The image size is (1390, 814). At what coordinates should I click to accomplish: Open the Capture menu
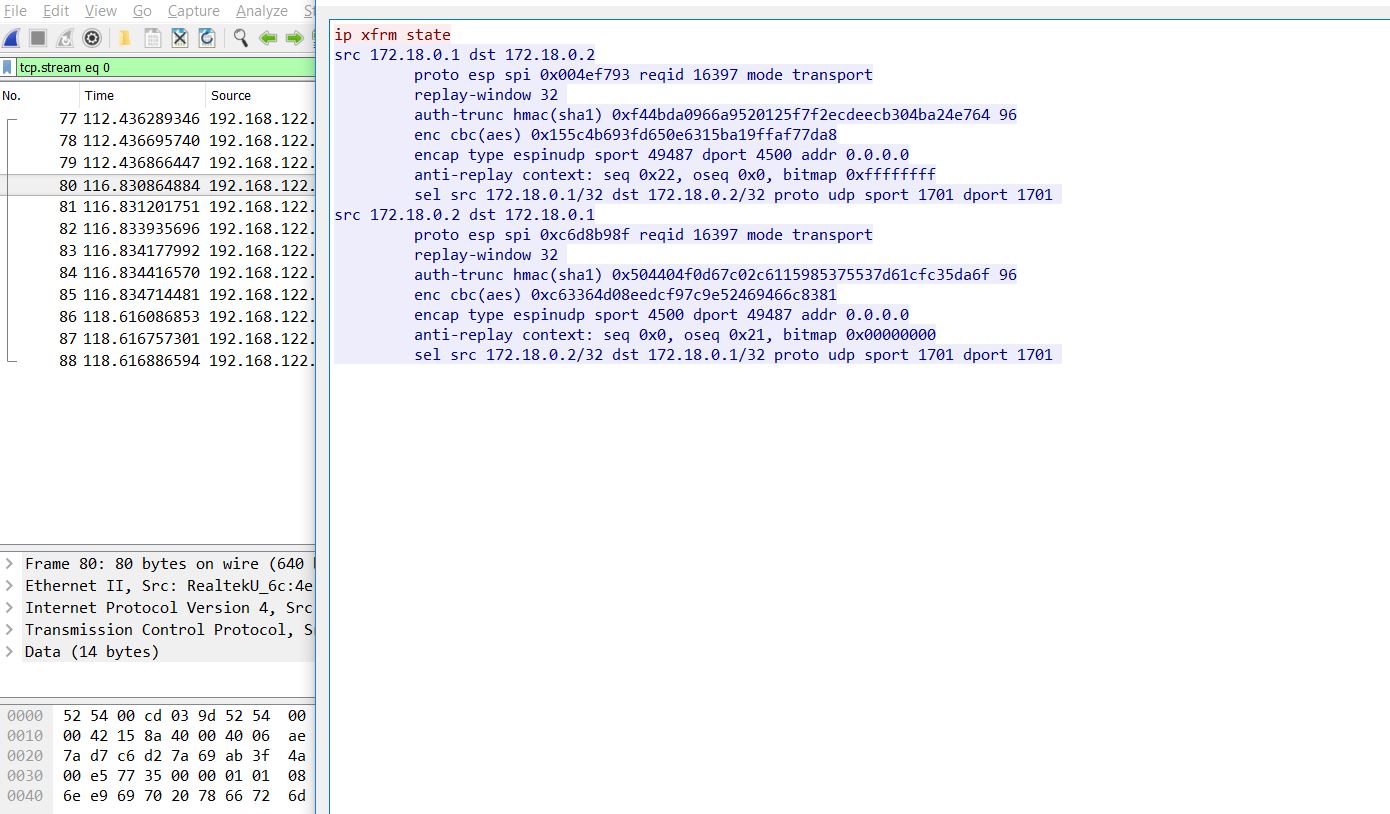coord(194,11)
